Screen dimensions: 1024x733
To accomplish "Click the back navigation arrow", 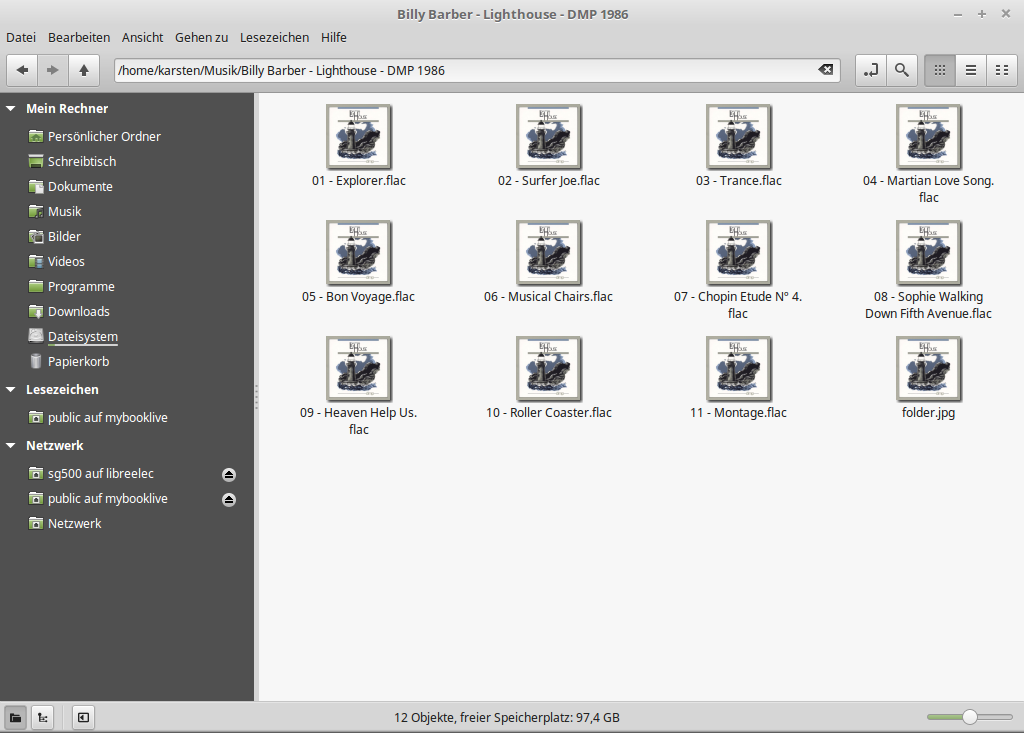I will click(22, 70).
